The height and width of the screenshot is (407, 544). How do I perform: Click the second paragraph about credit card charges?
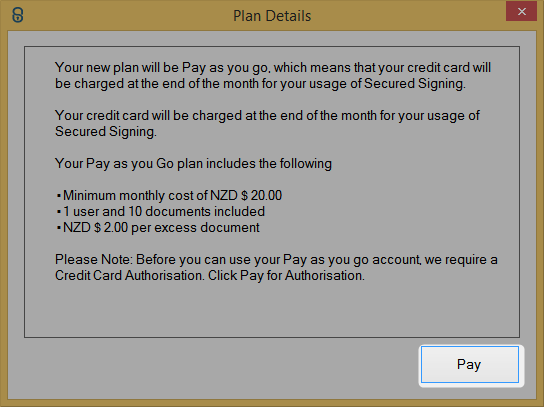coord(267,123)
